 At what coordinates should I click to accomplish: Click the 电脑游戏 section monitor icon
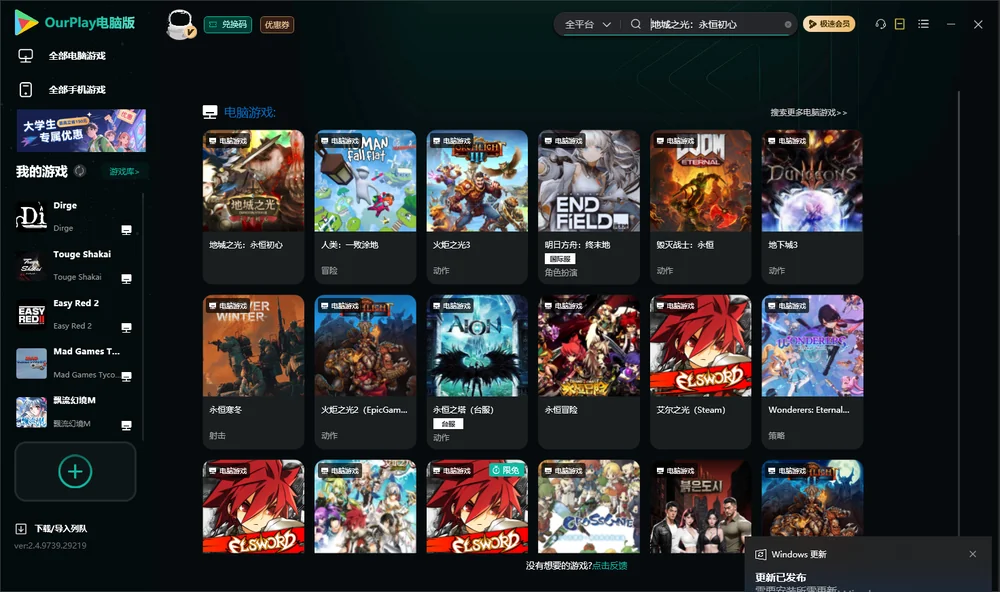coord(210,112)
